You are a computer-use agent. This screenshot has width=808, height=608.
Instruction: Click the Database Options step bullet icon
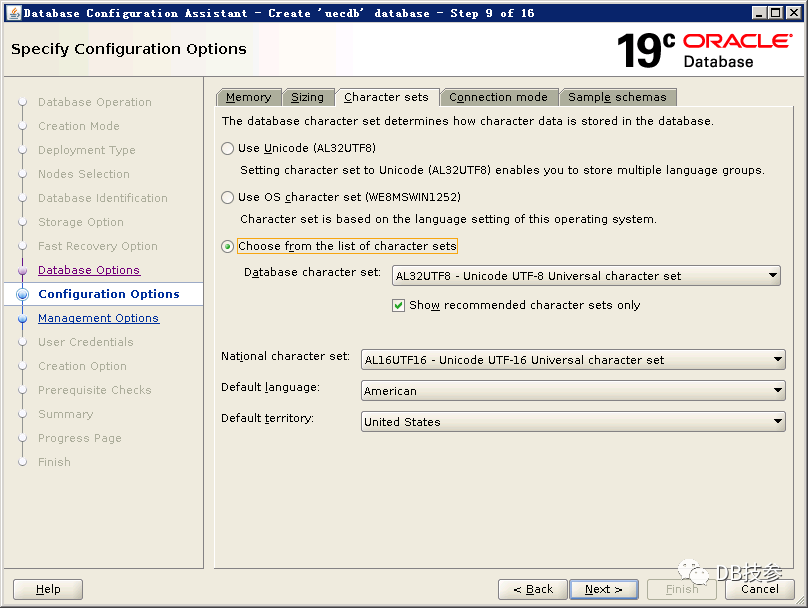(23, 270)
